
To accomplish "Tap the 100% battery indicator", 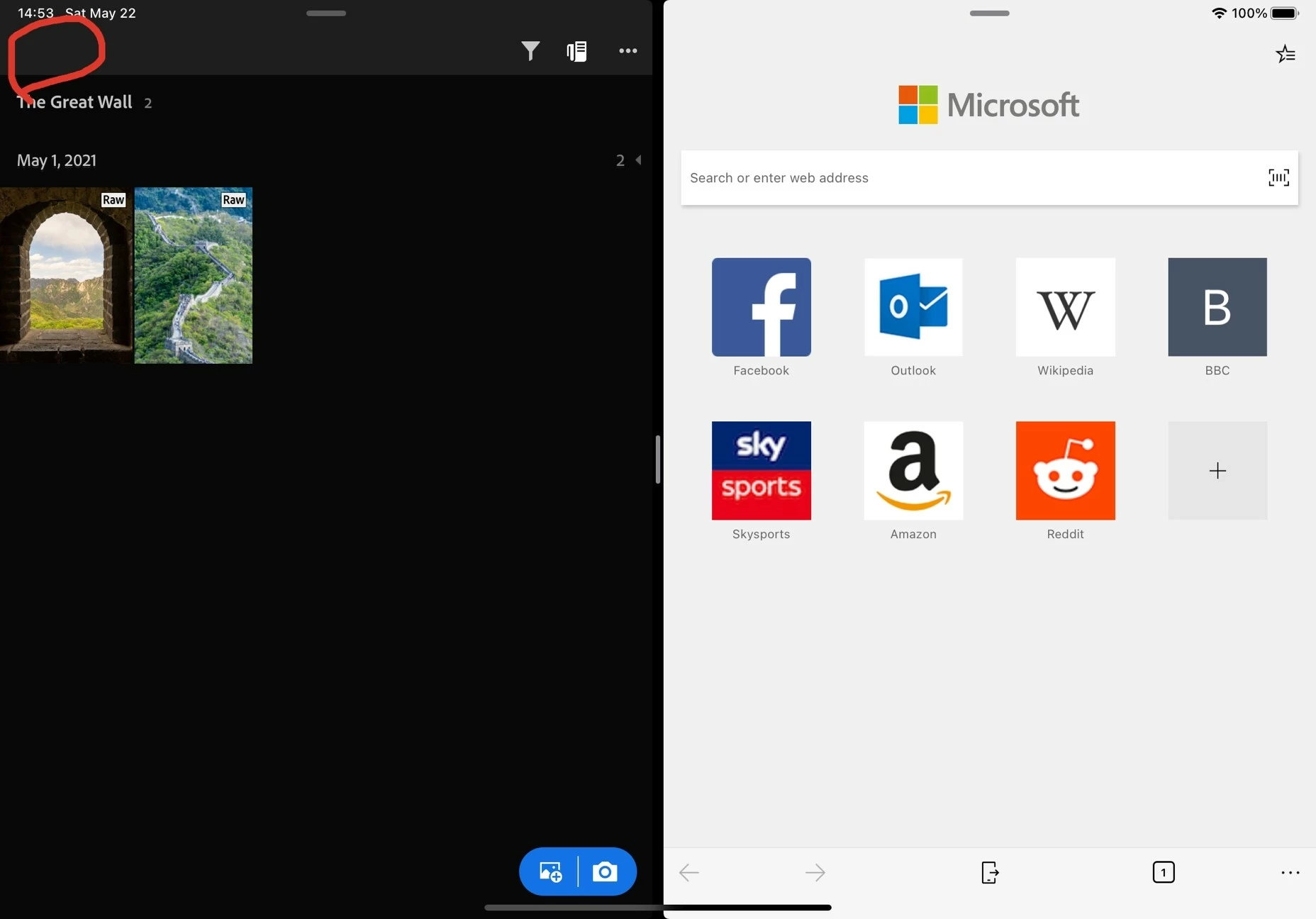I will [x=1265, y=13].
